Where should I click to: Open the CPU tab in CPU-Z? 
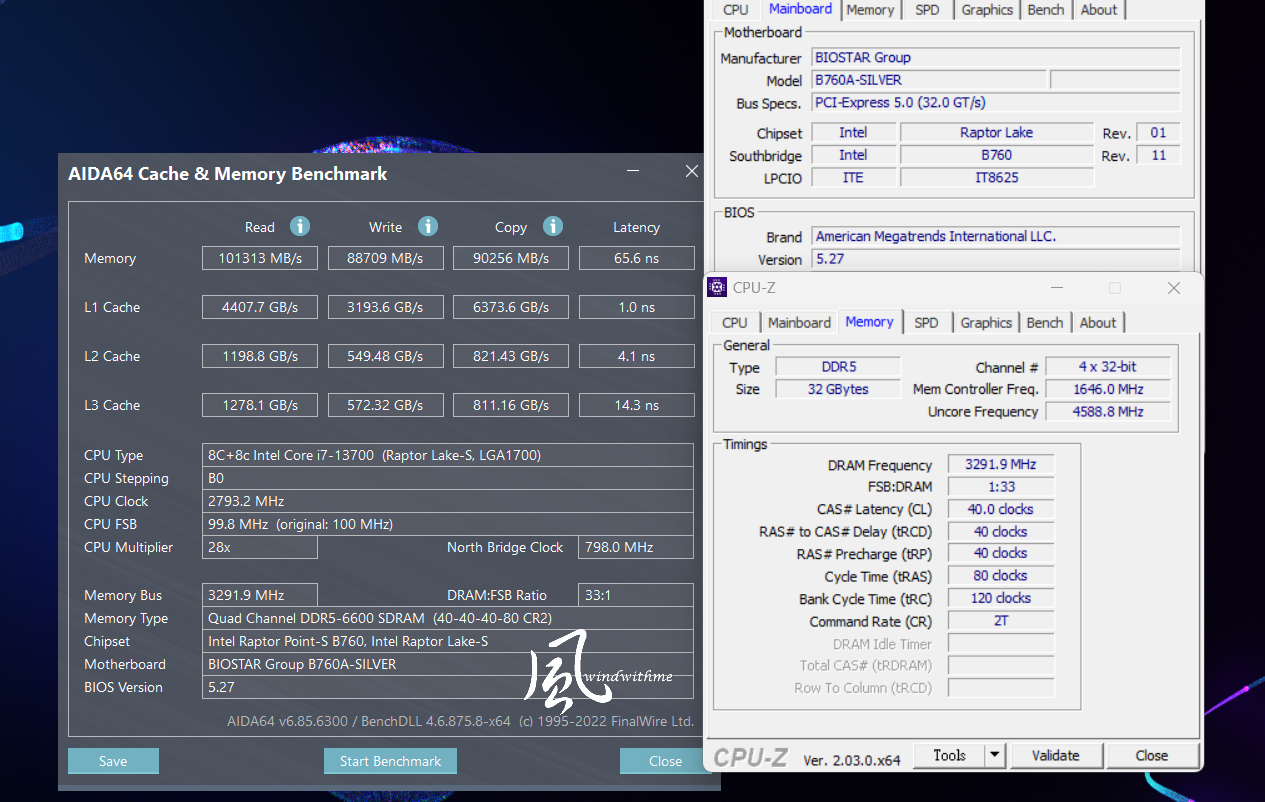(x=734, y=322)
